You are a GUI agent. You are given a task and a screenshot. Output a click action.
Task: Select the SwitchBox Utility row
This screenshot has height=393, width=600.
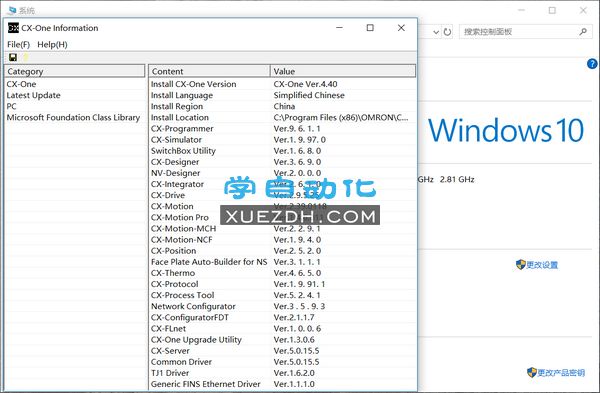[282, 151]
